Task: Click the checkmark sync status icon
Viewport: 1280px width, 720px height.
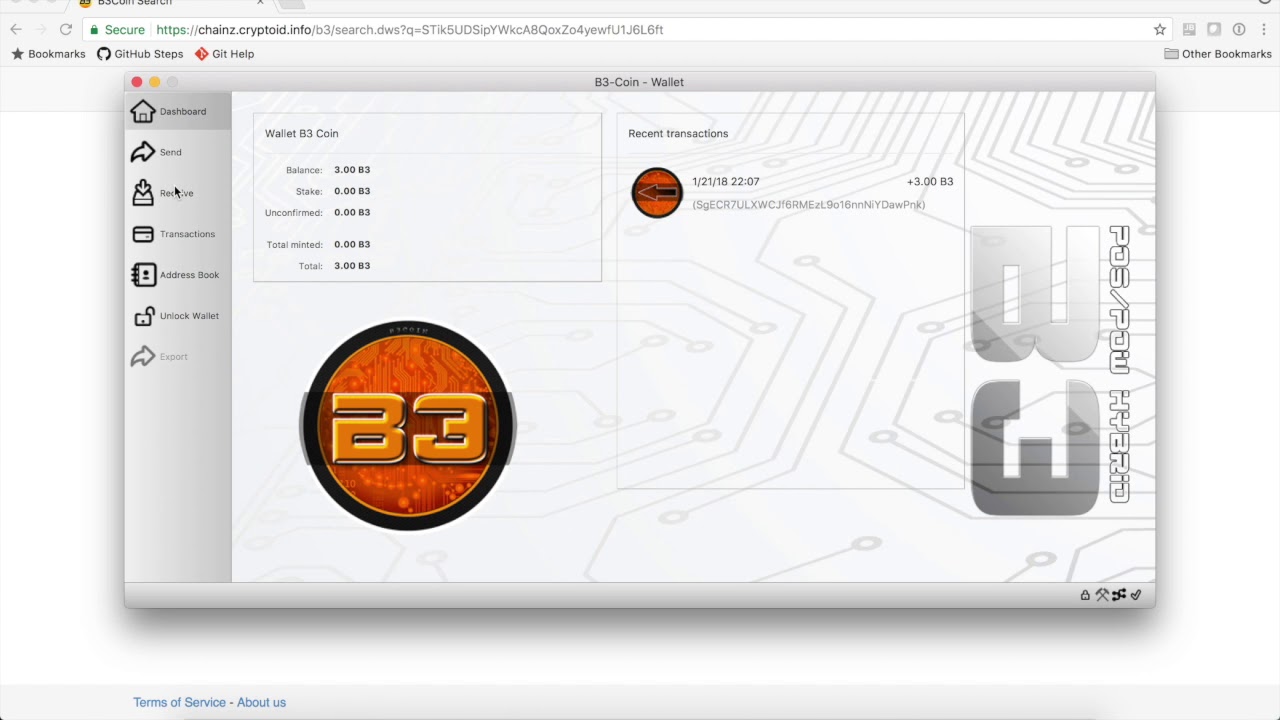Action: (1136, 595)
